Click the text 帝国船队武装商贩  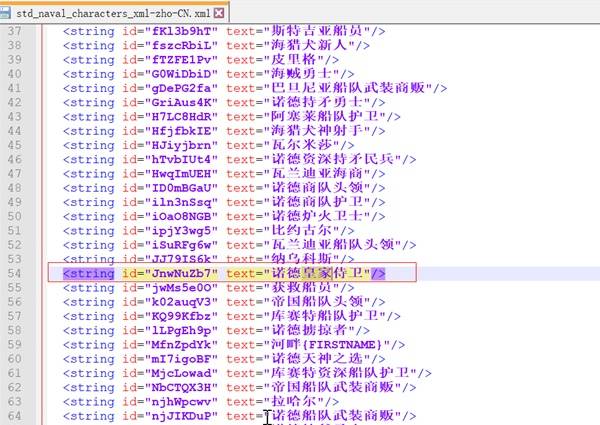pyautogui.click(x=337, y=387)
